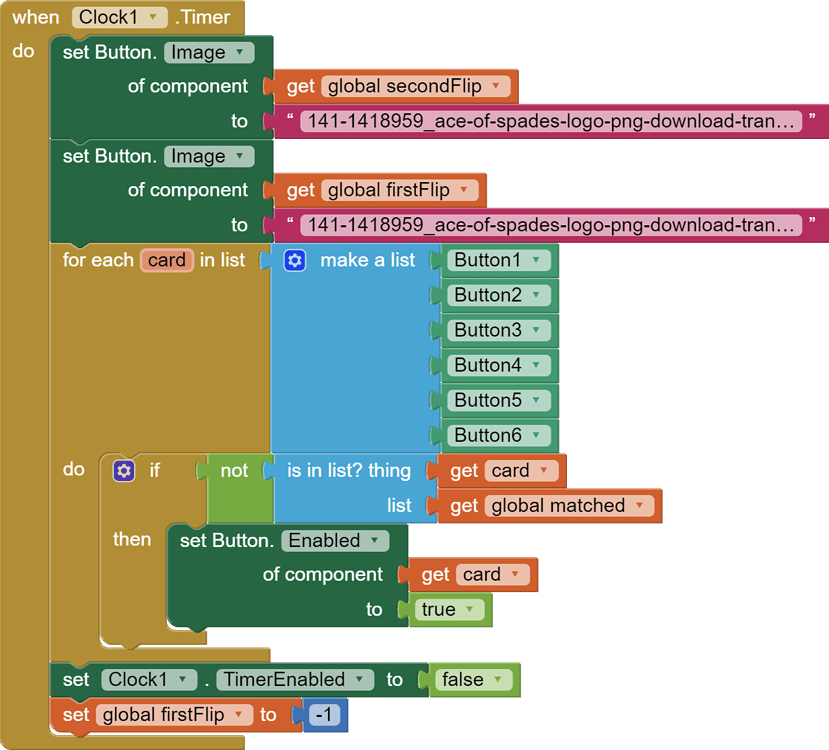829x750 pixels.
Task: Open the Button1 dropdown in the list
Action: [x=535, y=260]
